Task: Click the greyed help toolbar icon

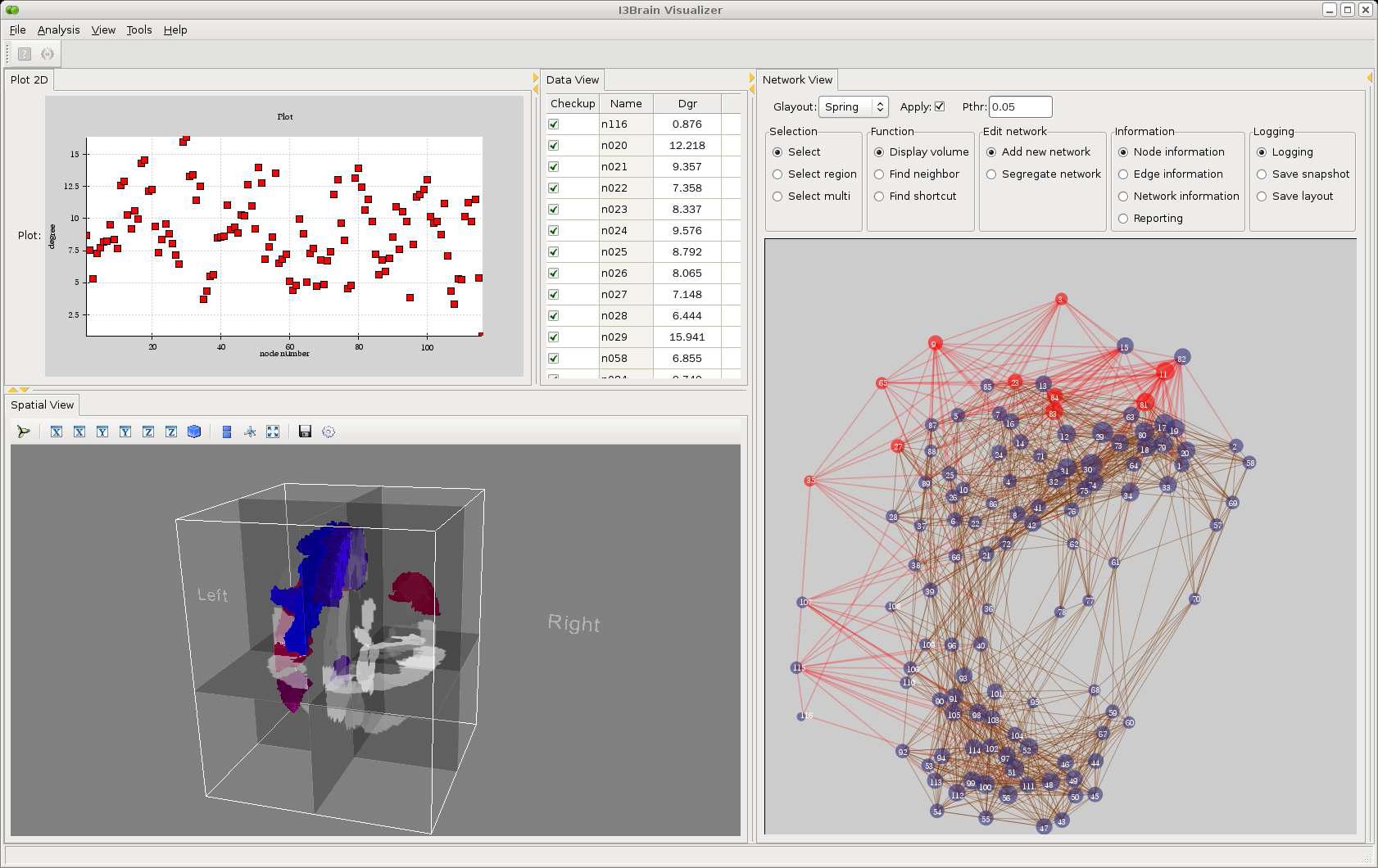Action: (25, 54)
